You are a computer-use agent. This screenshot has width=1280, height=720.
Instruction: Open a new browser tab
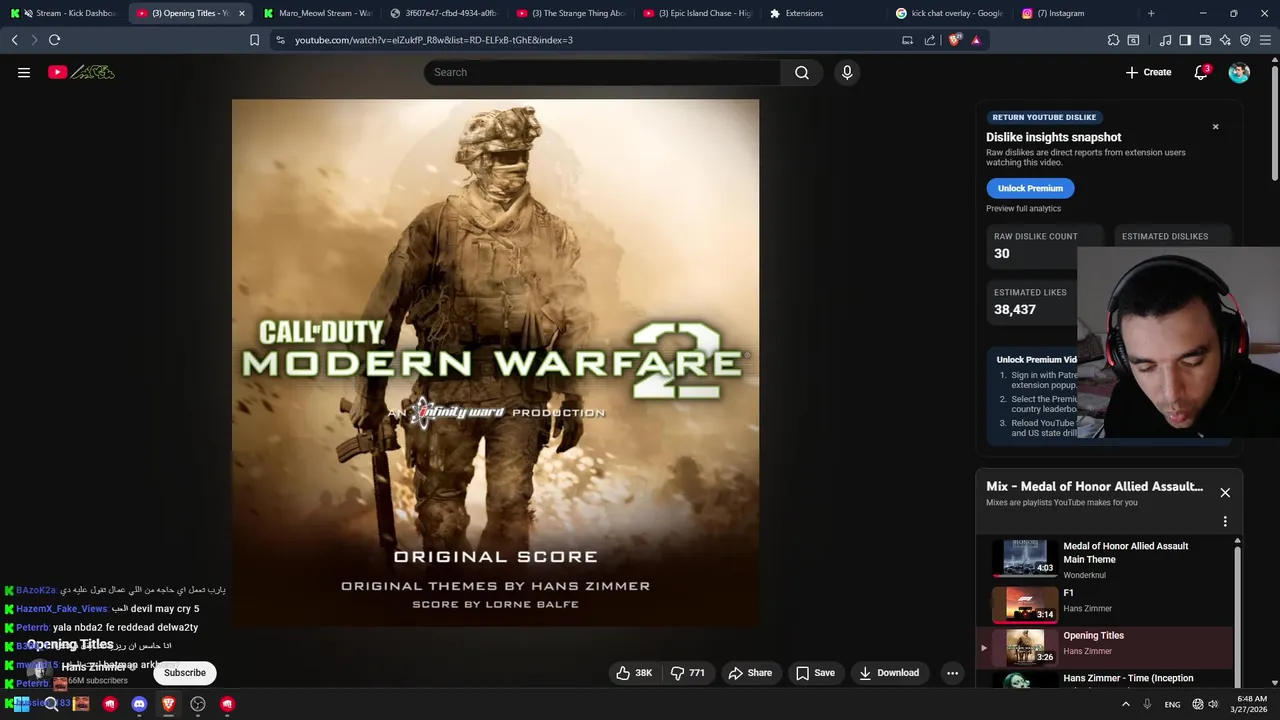click(x=1151, y=13)
